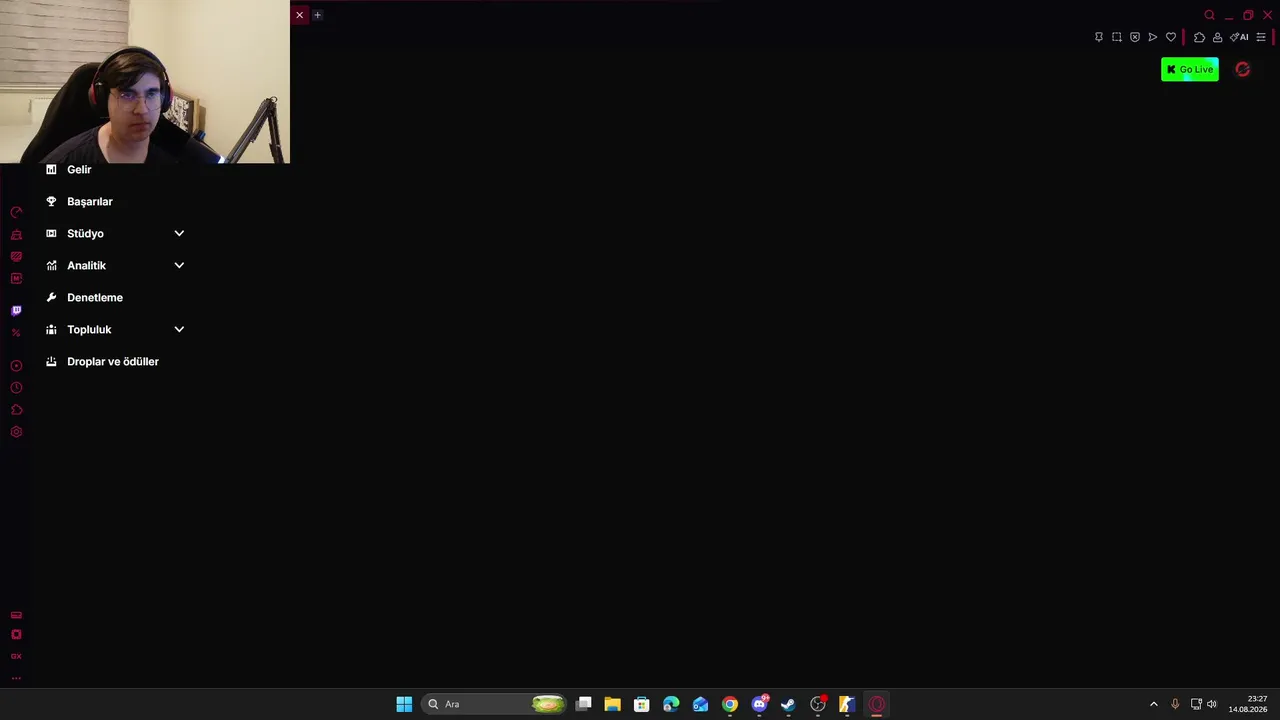Click the green Go Live button

coord(1190,69)
